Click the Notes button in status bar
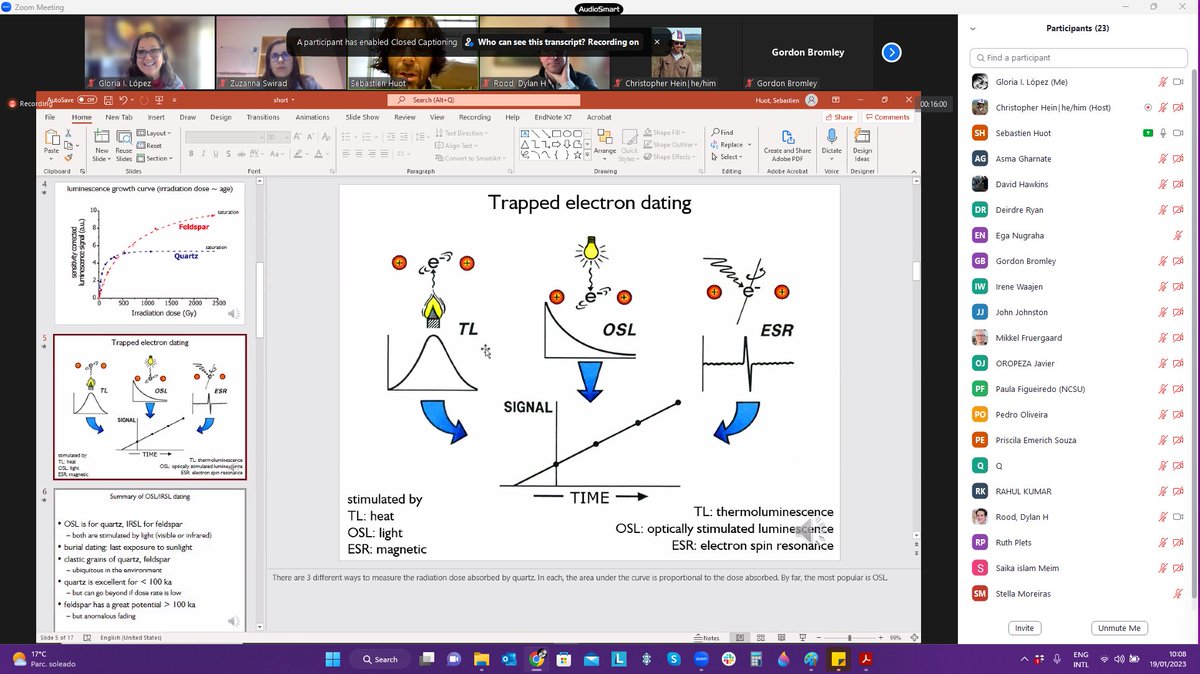This screenshot has height=674, width=1200. coord(706,638)
